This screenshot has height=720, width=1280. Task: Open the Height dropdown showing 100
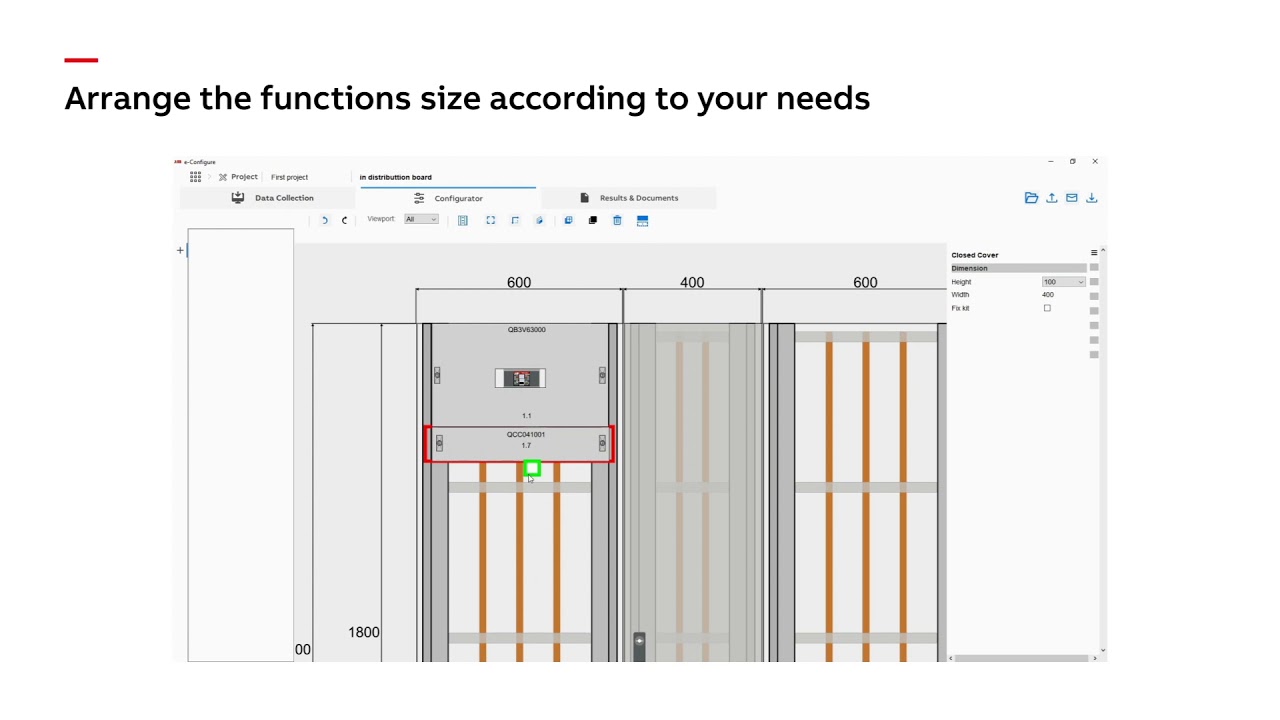click(x=1063, y=282)
